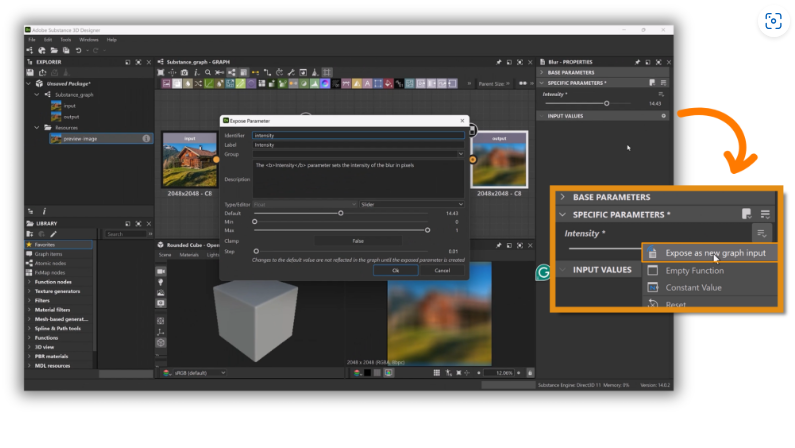
Task: Collapse the Substance_graph tree node
Action: [37, 95]
